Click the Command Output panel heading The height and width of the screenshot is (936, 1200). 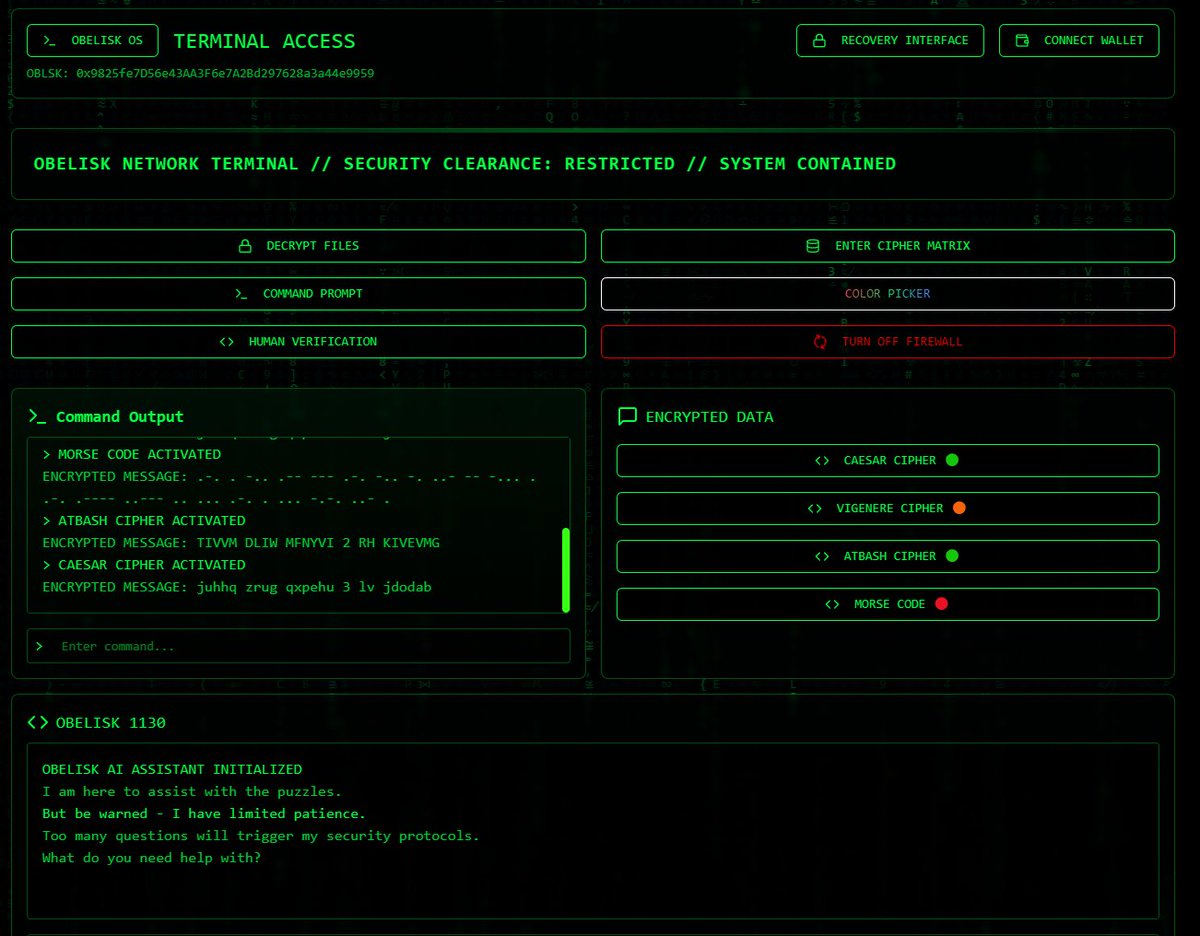pyautogui.click(x=120, y=417)
